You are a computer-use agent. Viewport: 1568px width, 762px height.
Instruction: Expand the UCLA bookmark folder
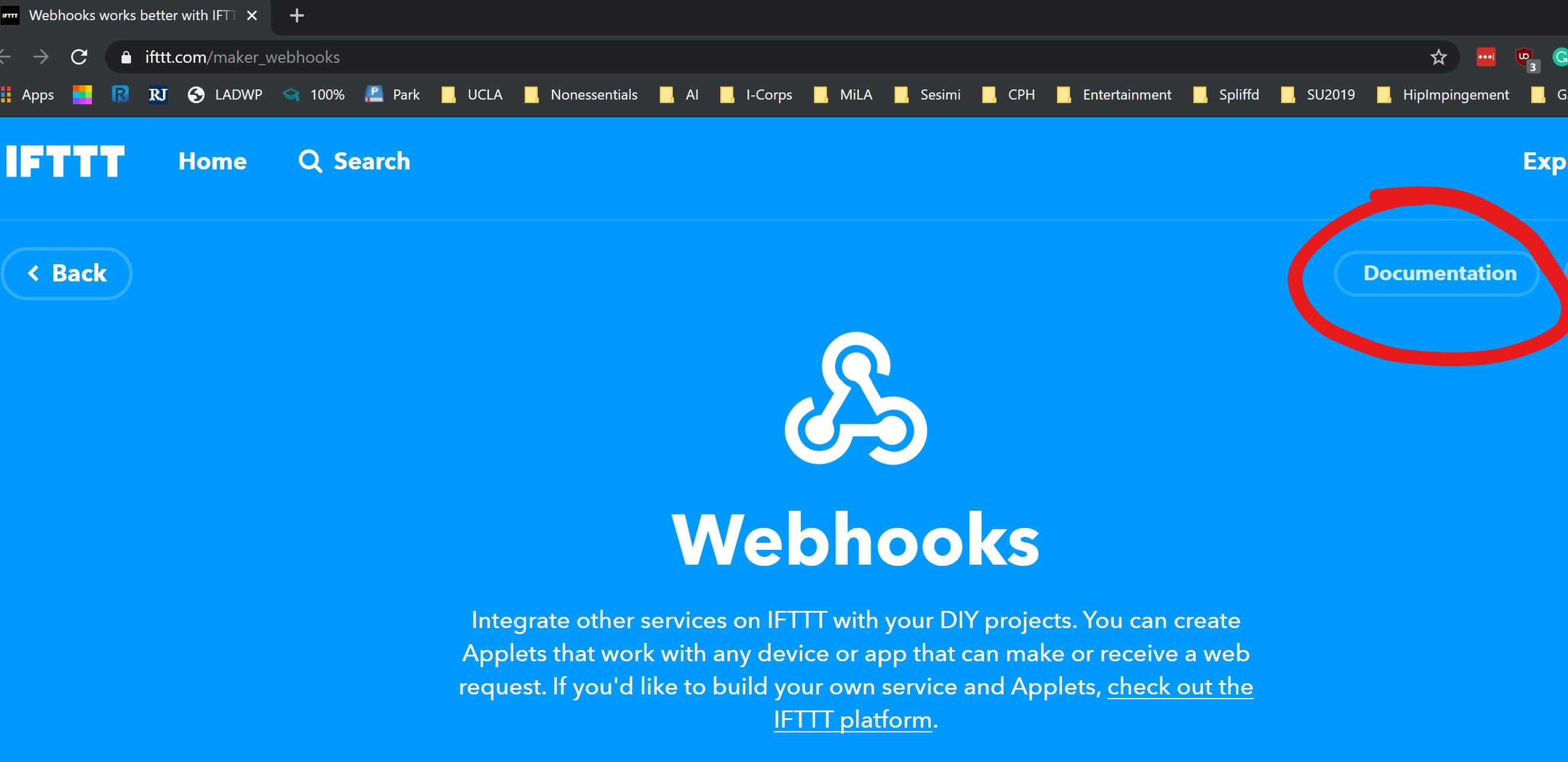(472, 95)
